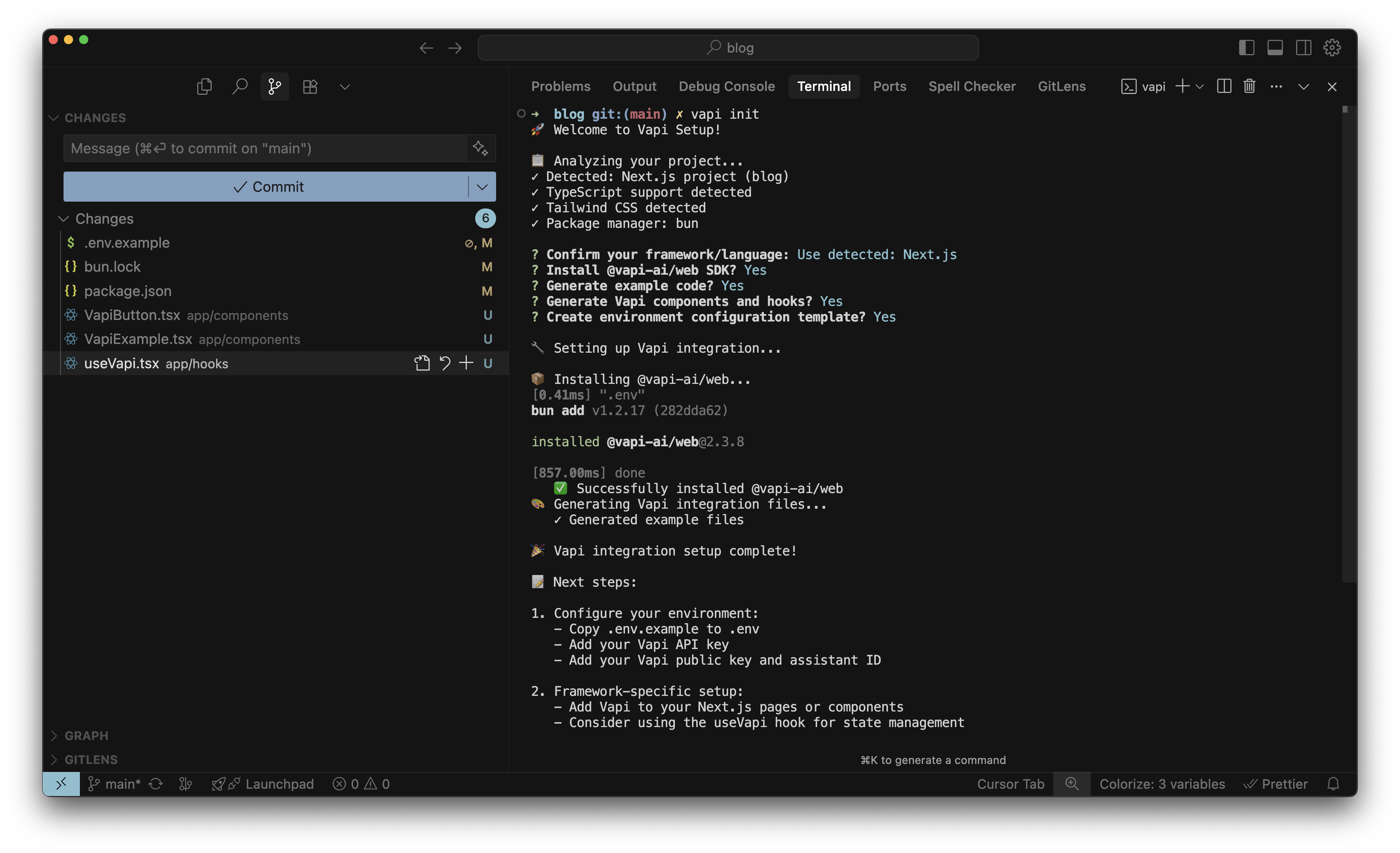Select the Source Control branch icon
Viewport: 1400px width, 853px height.
(x=275, y=86)
